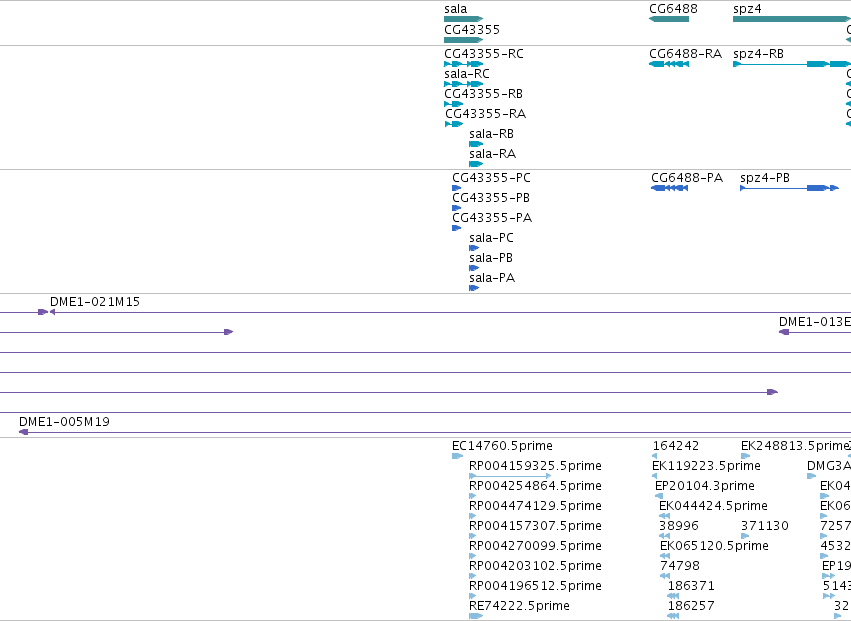Select feature label 38996
The height and width of the screenshot is (621, 851).
point(678,527)
